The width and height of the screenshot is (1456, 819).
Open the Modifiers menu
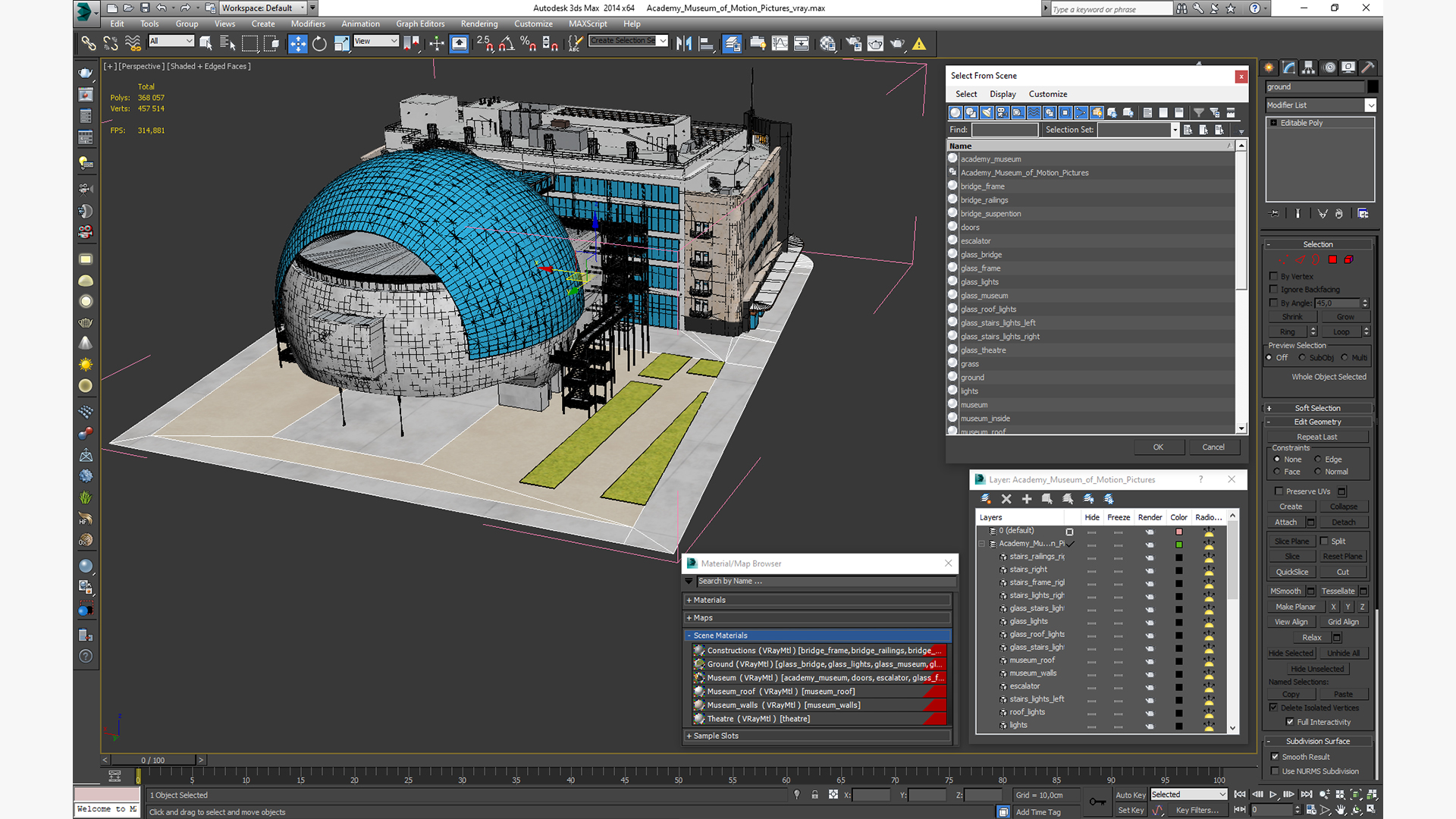[x=308, y=24]
